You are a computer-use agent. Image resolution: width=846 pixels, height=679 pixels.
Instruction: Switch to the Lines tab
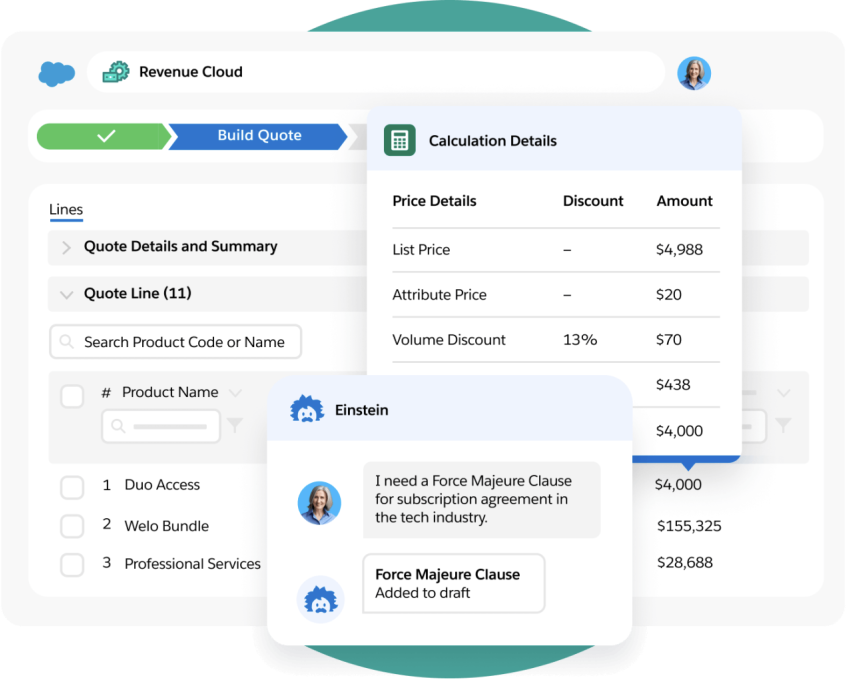click(66, 210)
